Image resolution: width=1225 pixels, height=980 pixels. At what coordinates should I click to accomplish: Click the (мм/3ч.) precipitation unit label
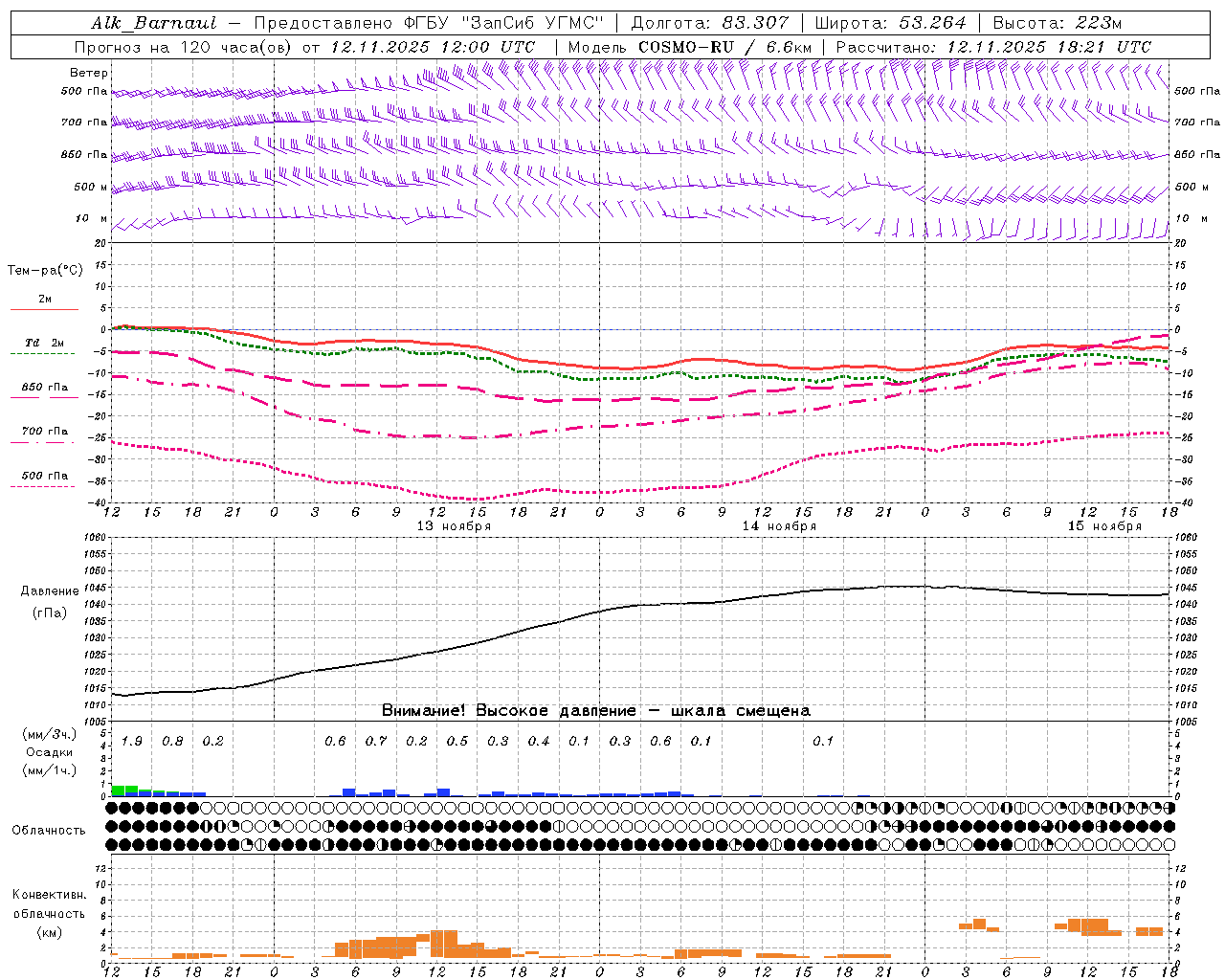coord(50,734)
